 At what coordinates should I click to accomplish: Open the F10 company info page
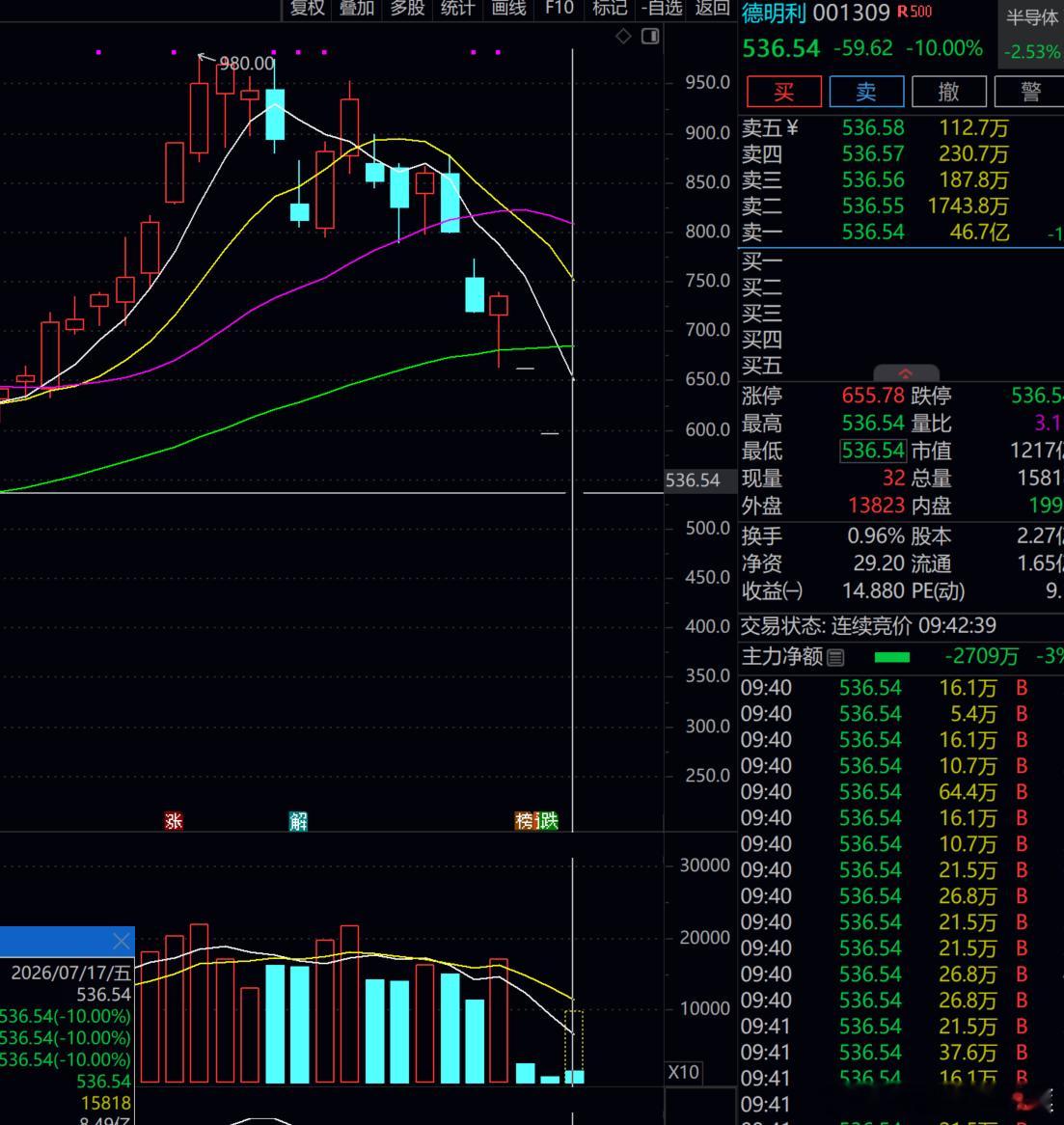click(559, 9)
